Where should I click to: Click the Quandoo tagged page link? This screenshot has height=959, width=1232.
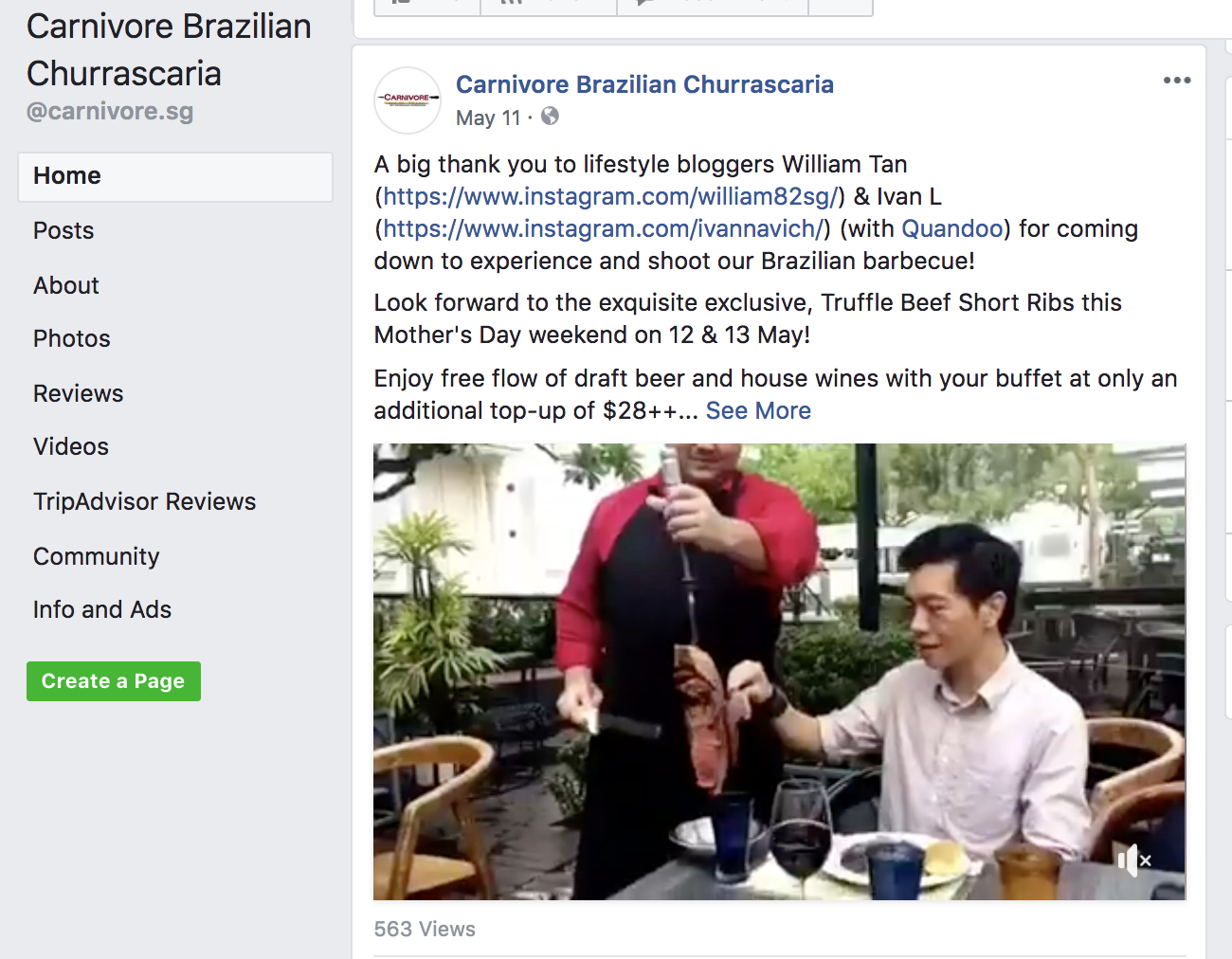(952, 228)
